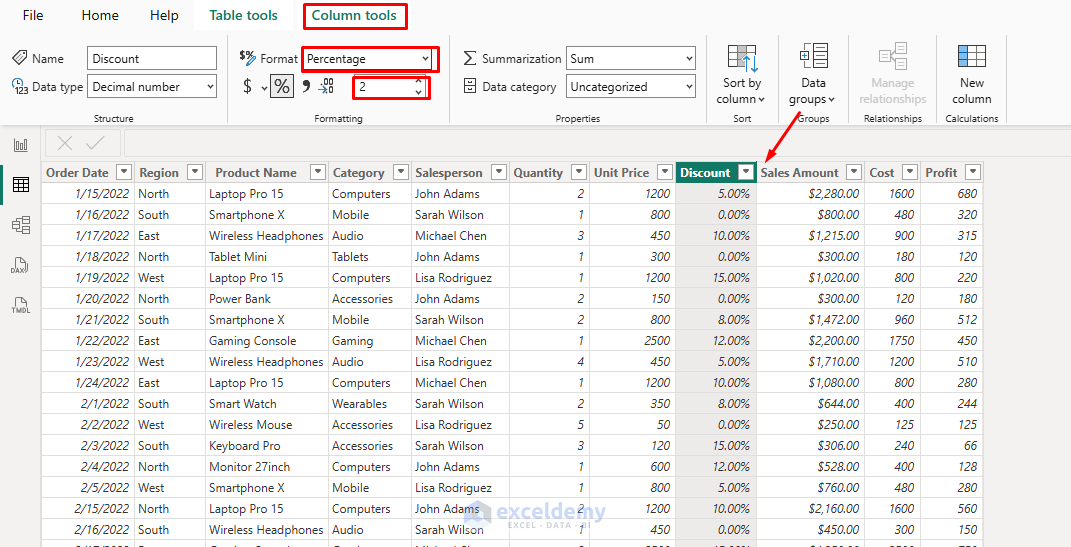The height and width of the screenshot is (547, 1071).
Task: Click the Gaming Console product cell
Action: point(266,341)
